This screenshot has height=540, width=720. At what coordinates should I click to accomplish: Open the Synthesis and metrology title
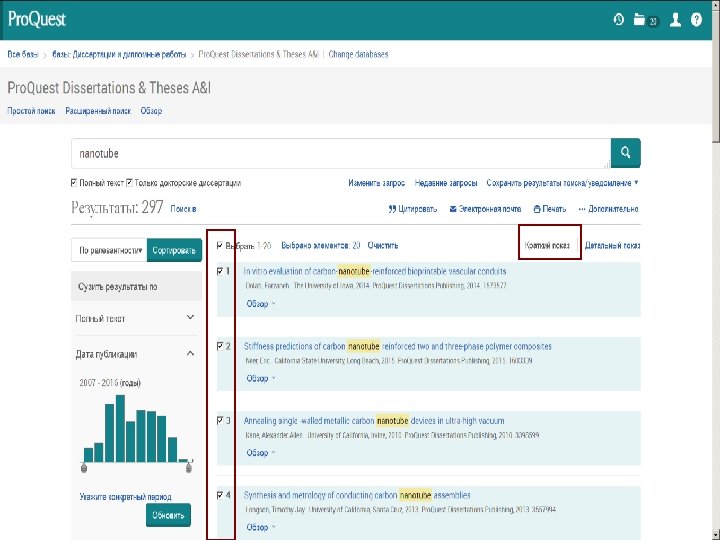pyautogui.click(x=357, y=495)
